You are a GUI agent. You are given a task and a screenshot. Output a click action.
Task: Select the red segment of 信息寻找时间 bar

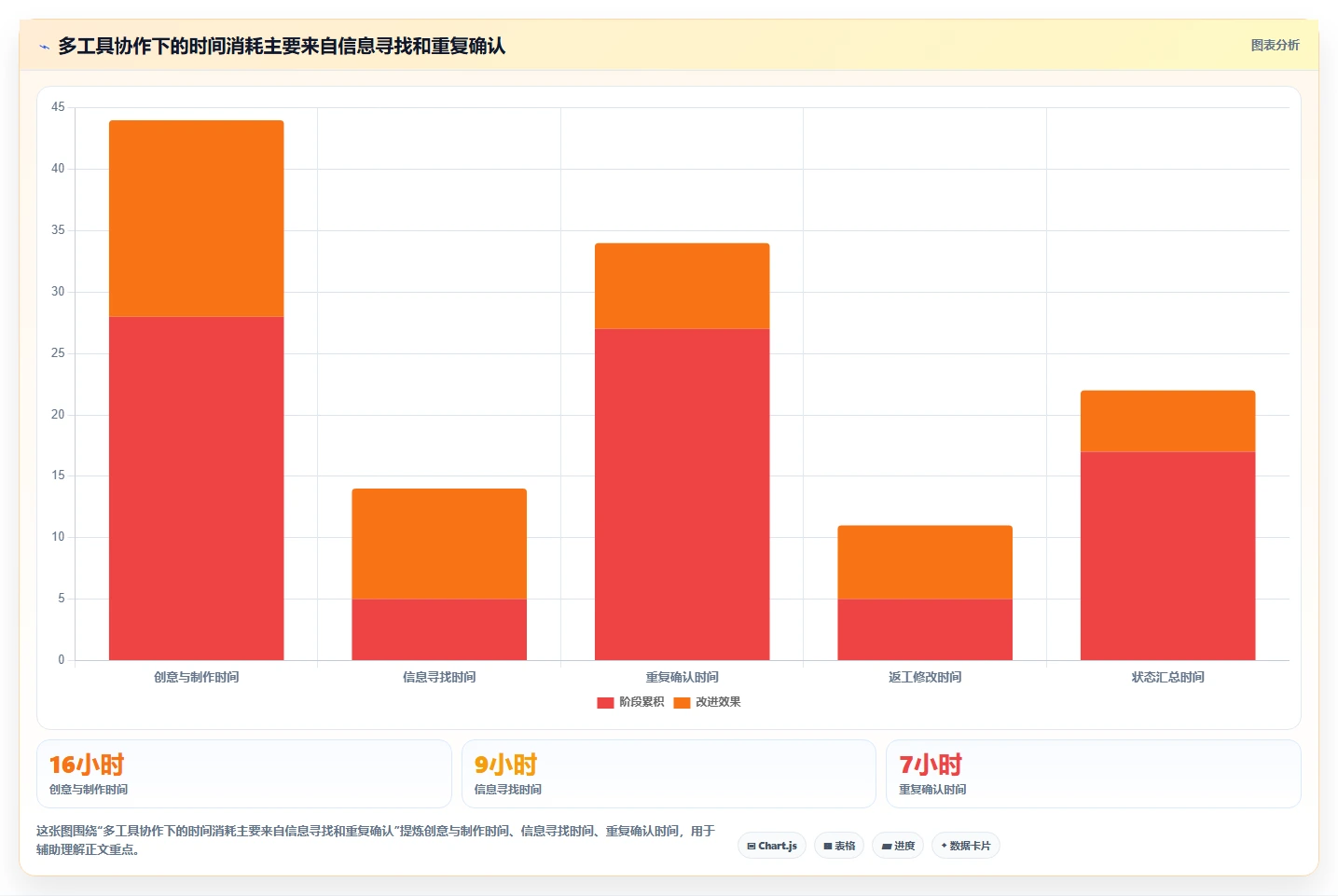pyautogui.click(x=439, y=629)
